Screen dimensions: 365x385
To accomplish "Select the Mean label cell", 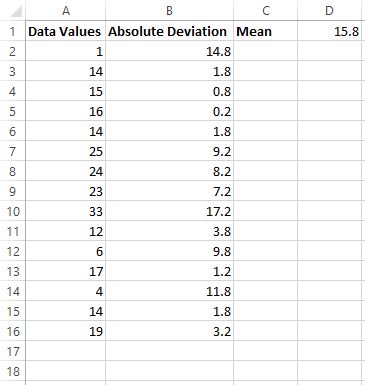I will (265, 31).
